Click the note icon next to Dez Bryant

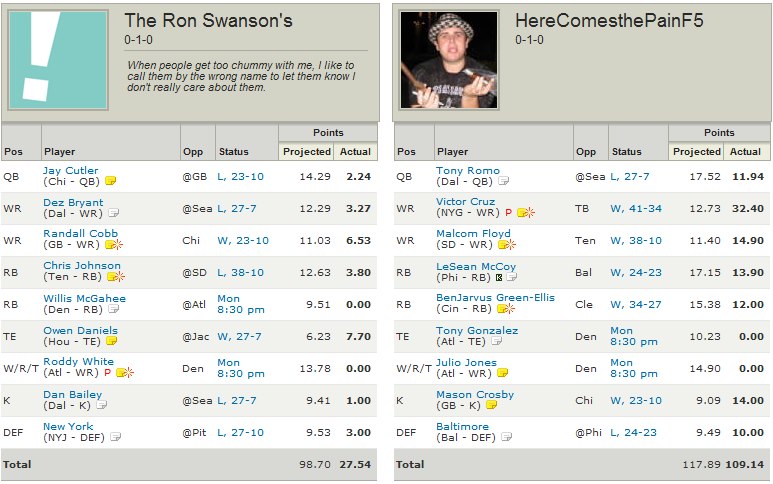pyautogui.click(x=114, y=213)
